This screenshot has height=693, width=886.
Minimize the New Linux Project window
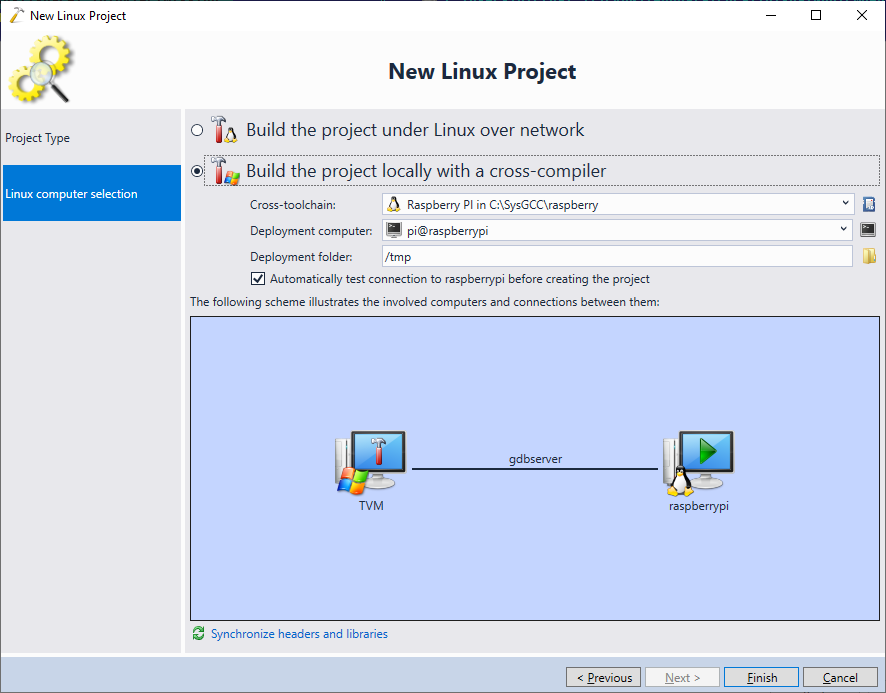[x=771, y=15]
